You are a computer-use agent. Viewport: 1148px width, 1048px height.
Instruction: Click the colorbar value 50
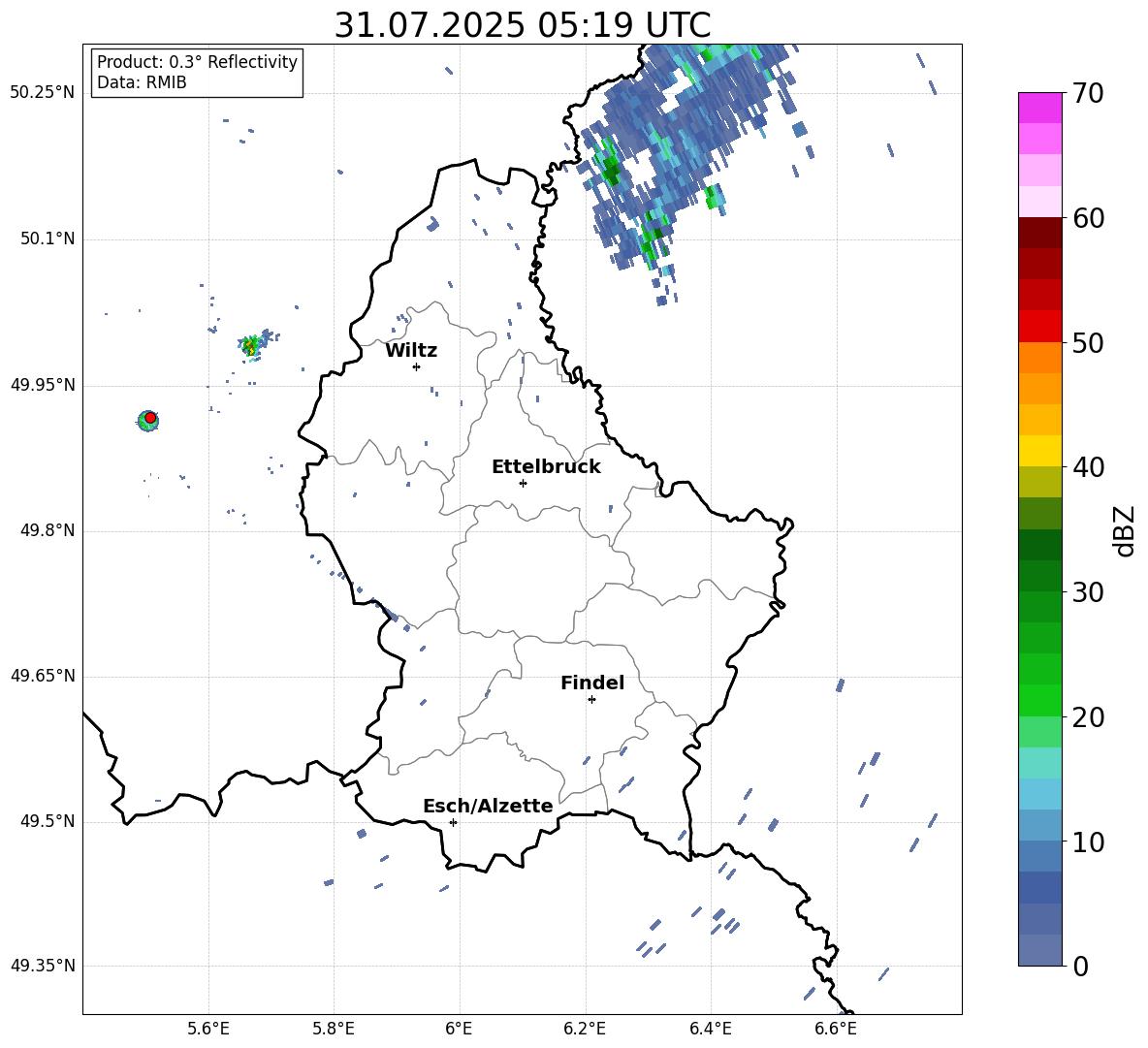[1088, 342]
